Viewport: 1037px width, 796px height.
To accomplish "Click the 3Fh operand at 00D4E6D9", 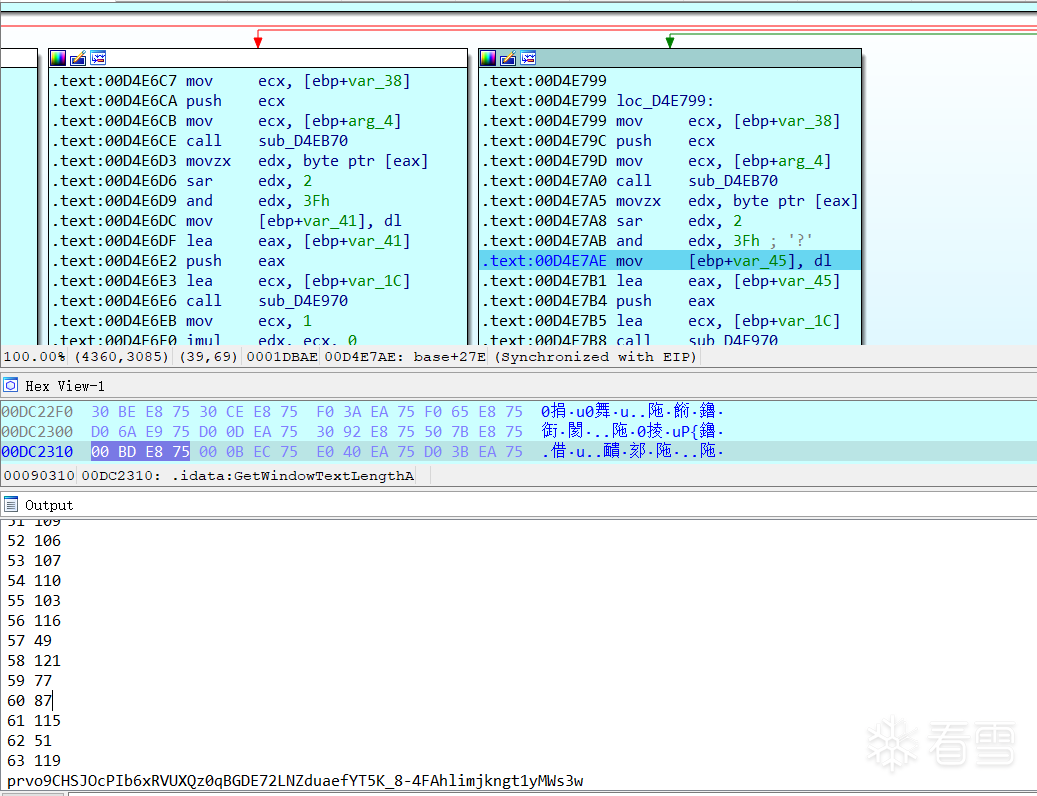I will pyautogui.click(x=316, y=201).
